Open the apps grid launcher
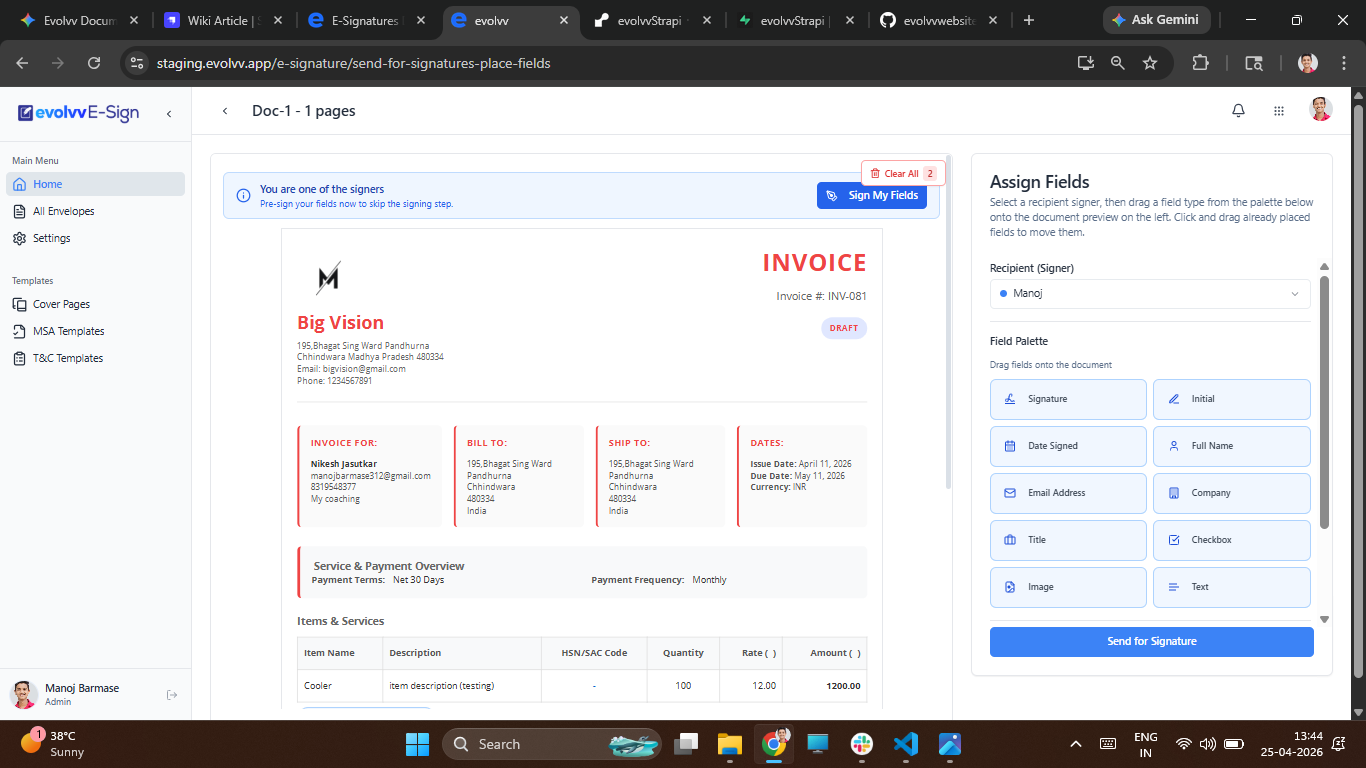This screenshot has width=1366, height=768. coord(1279,111)
